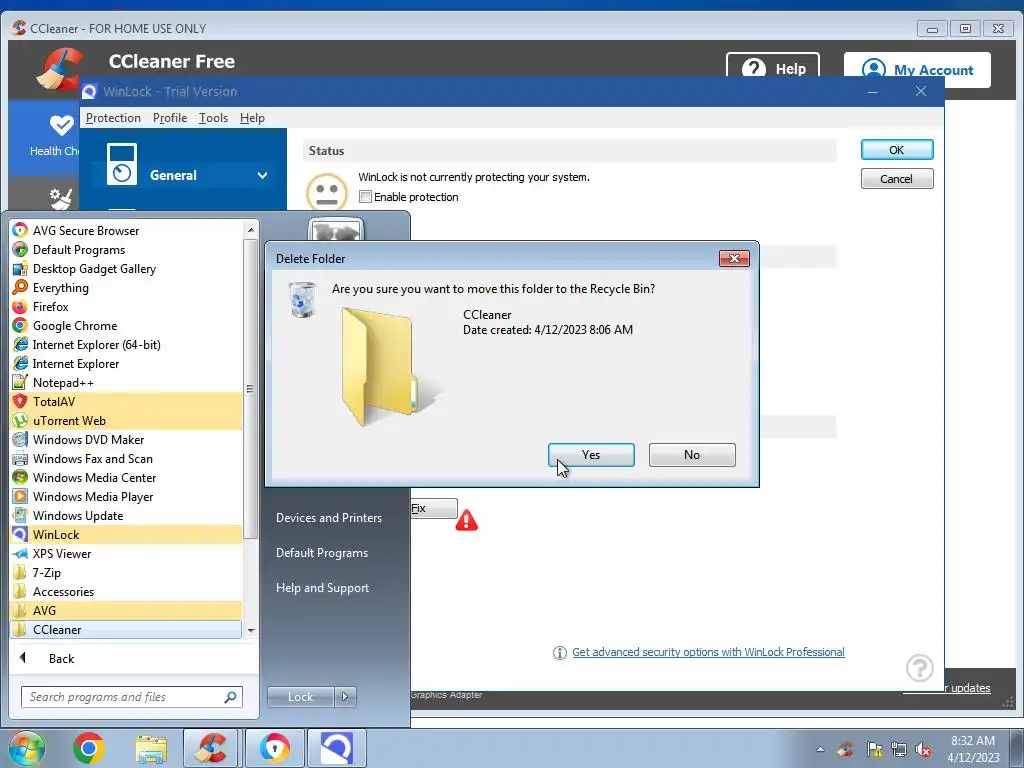Open the Protection menu in WinLock
Screen dimensions: 1024x768
coord(113,118)
